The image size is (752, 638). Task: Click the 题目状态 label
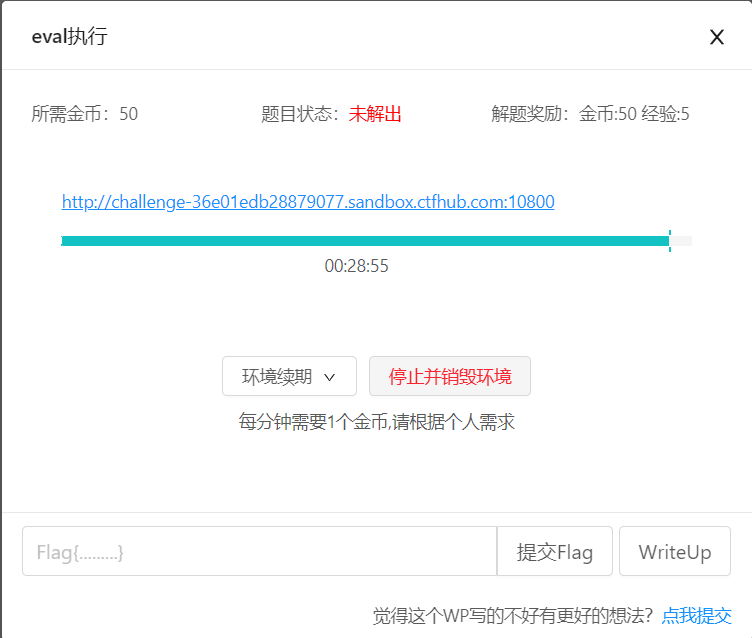pyautogui.click(x=300, y=114)
